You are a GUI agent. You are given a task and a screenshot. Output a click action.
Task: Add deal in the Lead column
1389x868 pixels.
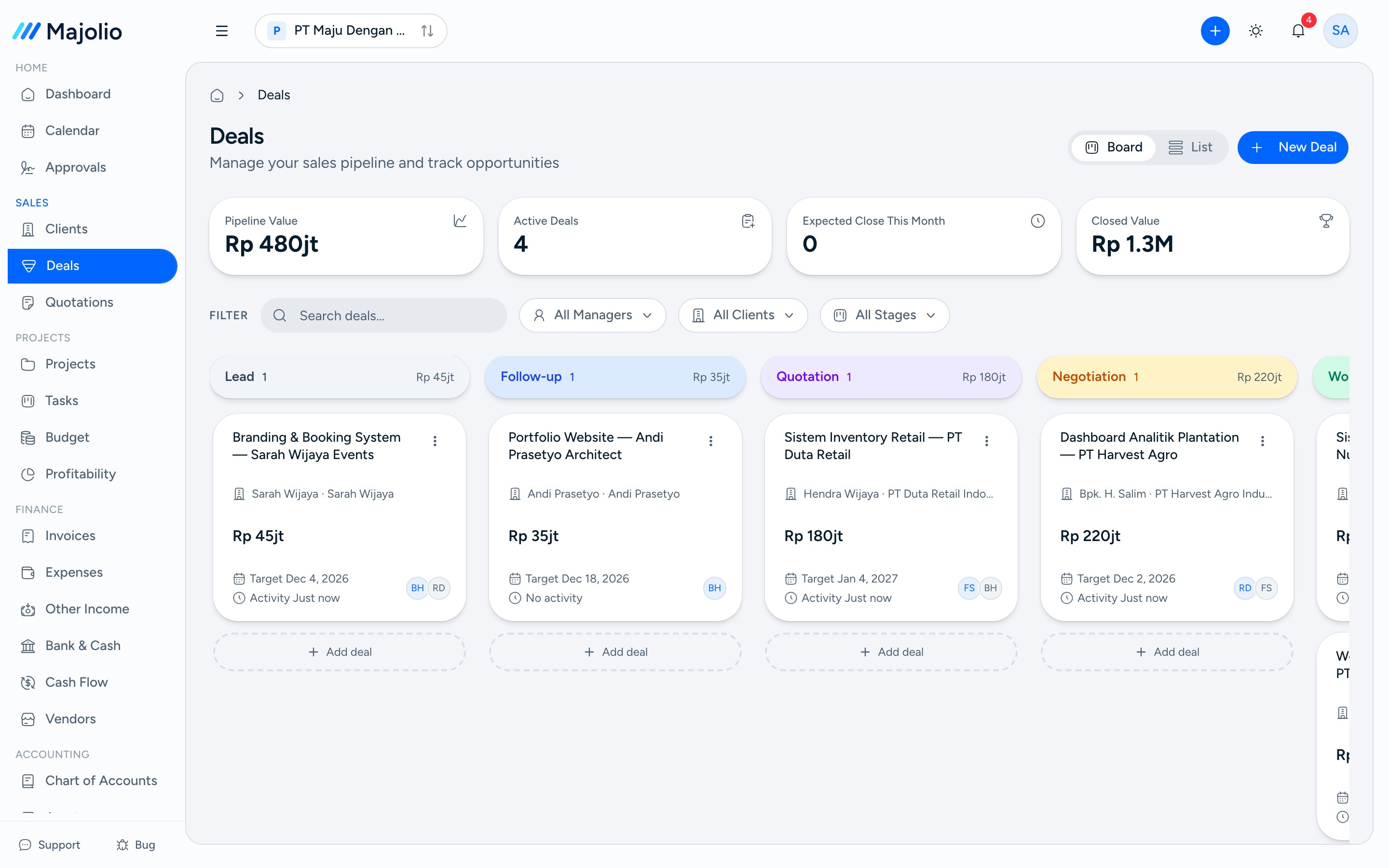(339, 651)
